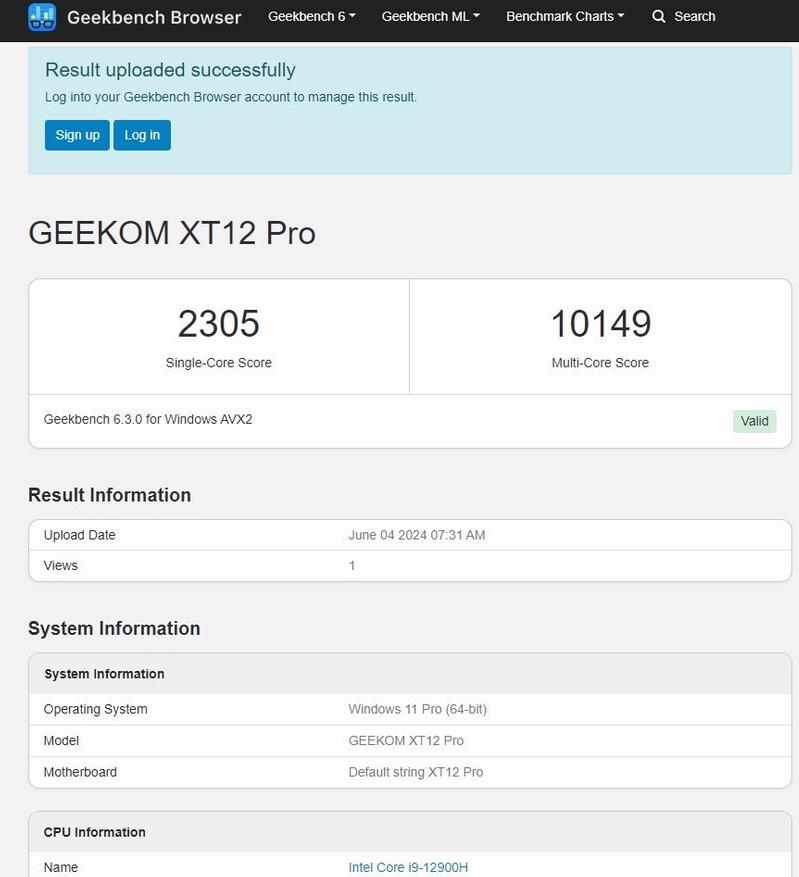Screen dimensions: 799x877
Task: Click the green Valid badge
Action: (754, 421)
